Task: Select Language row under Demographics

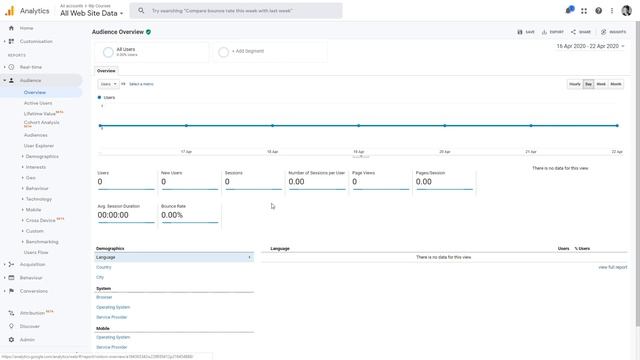Action: [x=174, y=257]
